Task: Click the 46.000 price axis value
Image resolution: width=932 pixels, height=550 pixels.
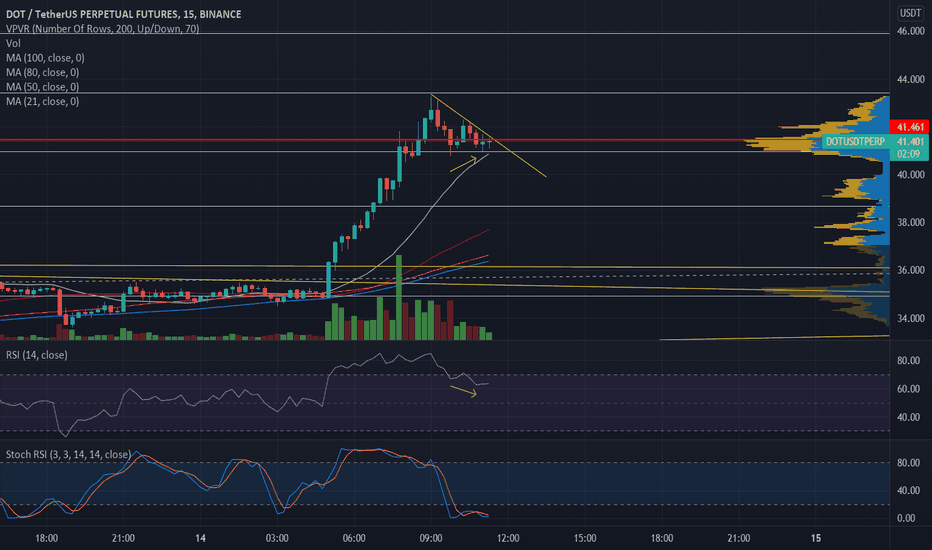Action: point(911,31)
